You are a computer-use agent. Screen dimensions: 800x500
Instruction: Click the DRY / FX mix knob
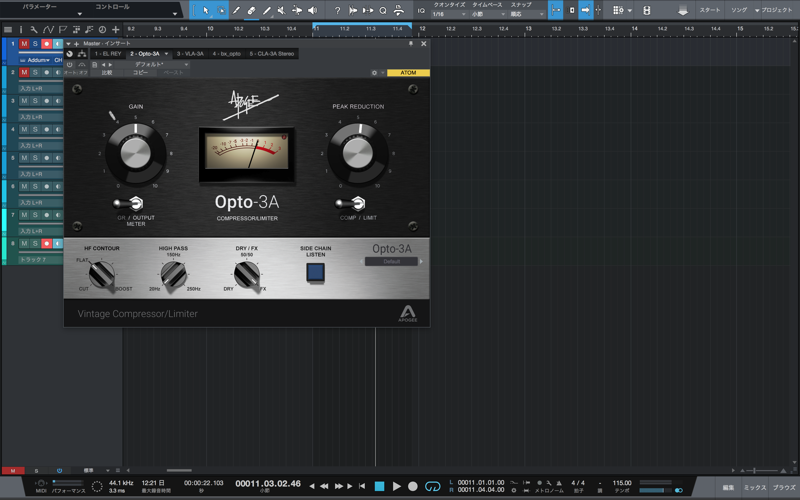pos(247,275)
